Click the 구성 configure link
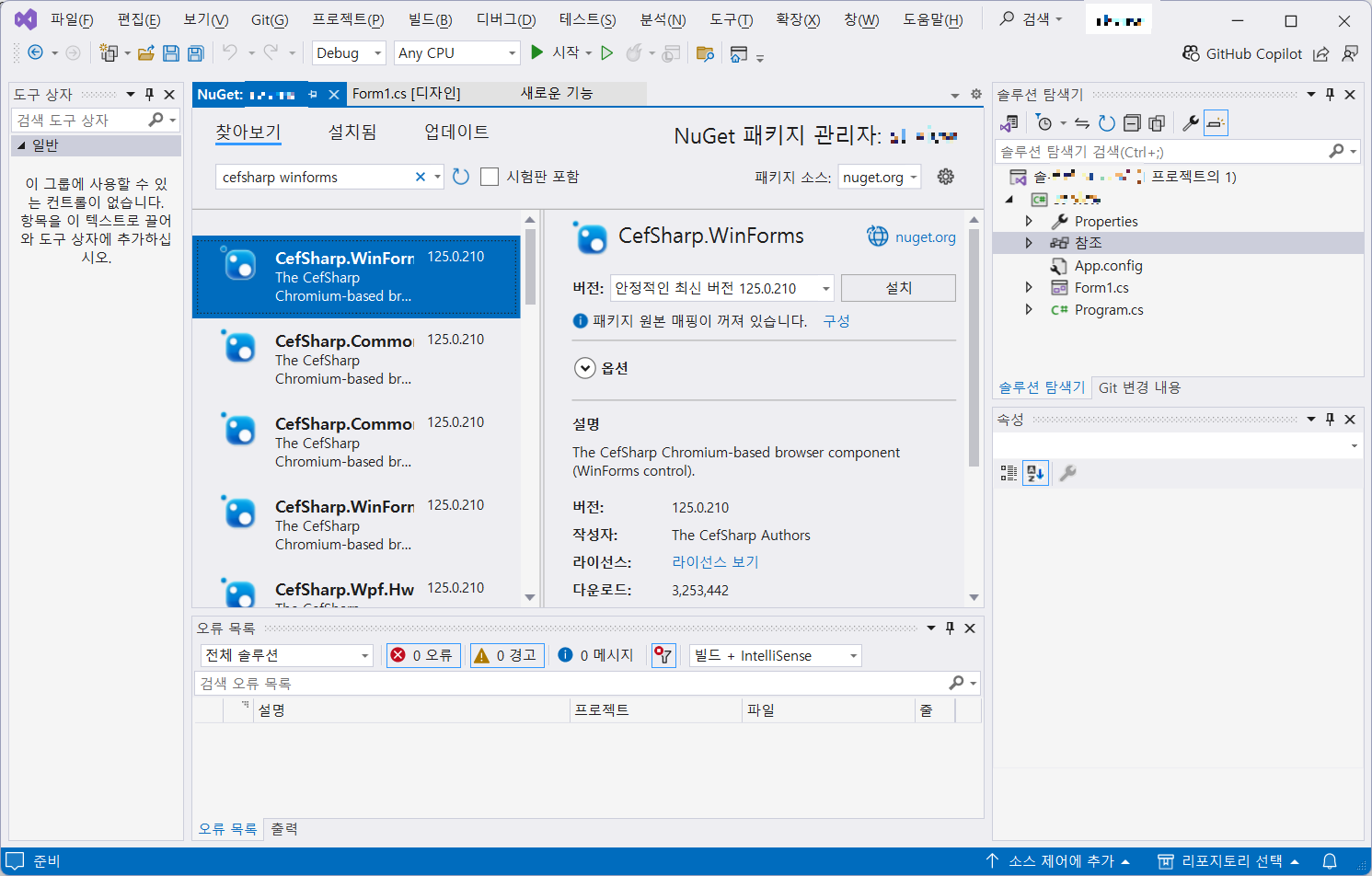 pyautogui.click(x=836, y=321)
